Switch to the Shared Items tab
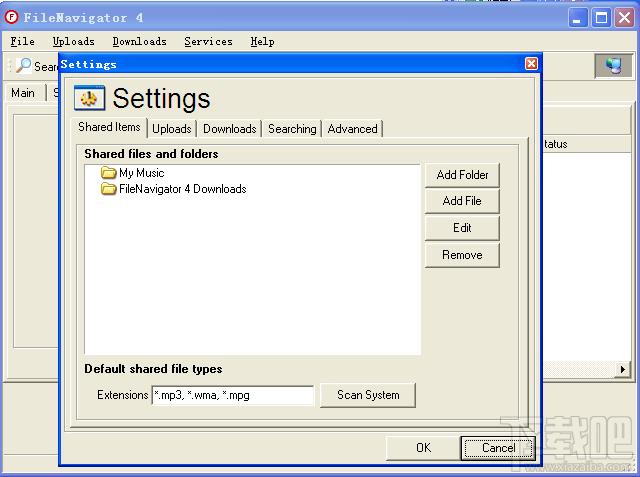The width and height of the screenshot is (640, 477). (x=109, y=127)
